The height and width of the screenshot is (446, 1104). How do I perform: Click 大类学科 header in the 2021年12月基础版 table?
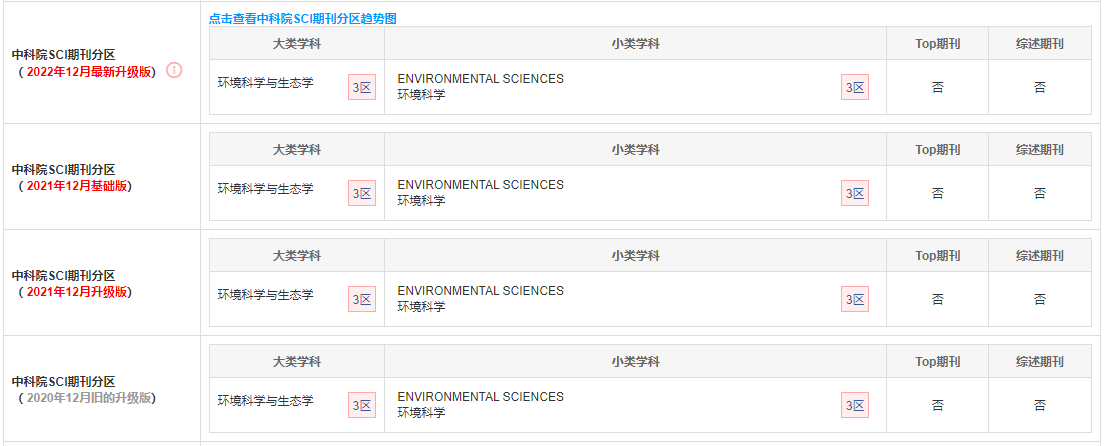coord(297,149)
